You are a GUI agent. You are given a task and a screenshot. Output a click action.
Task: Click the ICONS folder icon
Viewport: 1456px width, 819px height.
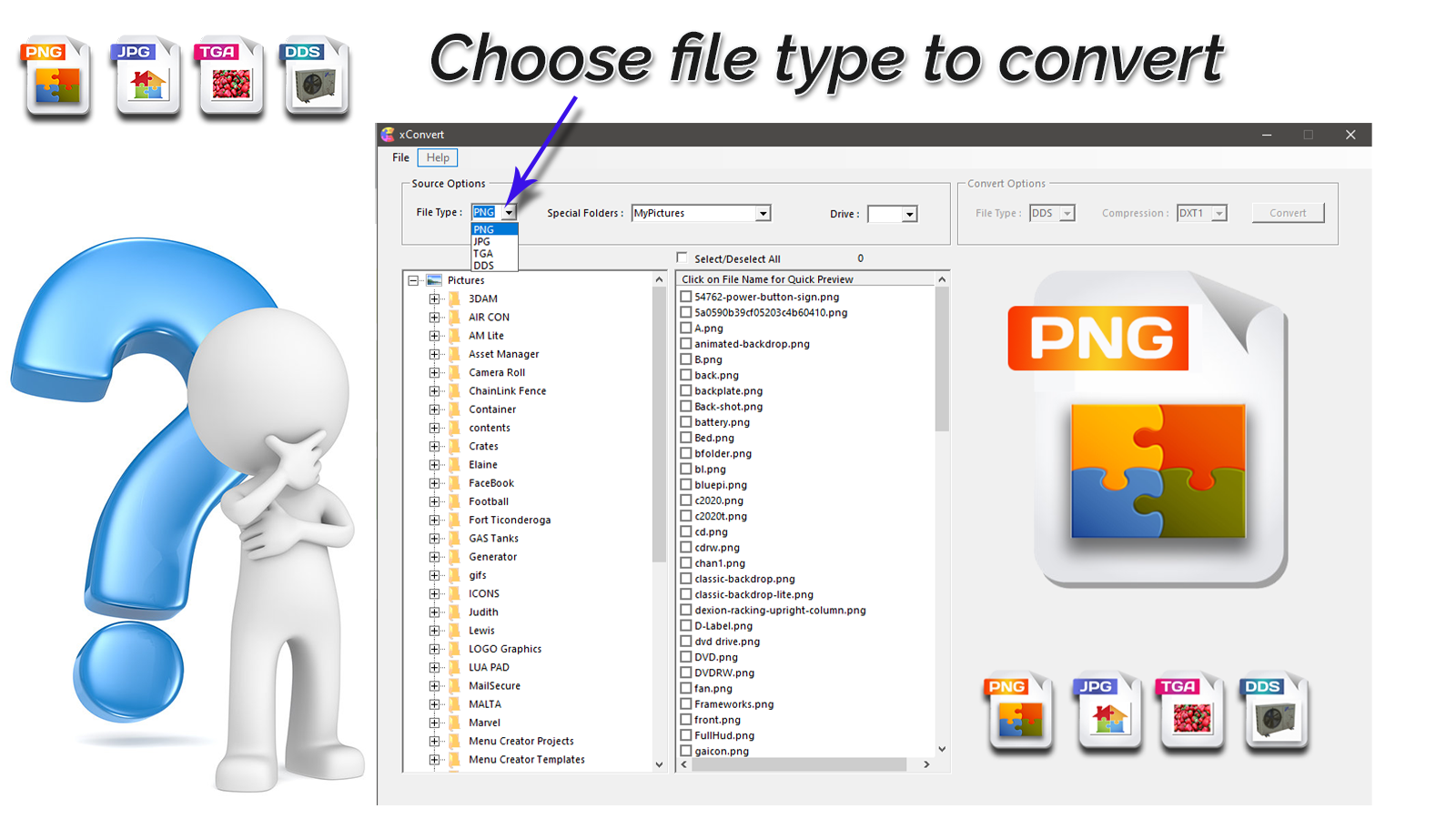[x=455, y=593]
